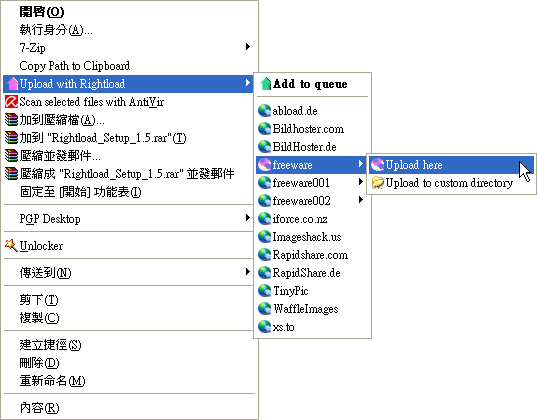Click WinRAR icon beside 加到壓縮檔(A)...

point(11,120)
